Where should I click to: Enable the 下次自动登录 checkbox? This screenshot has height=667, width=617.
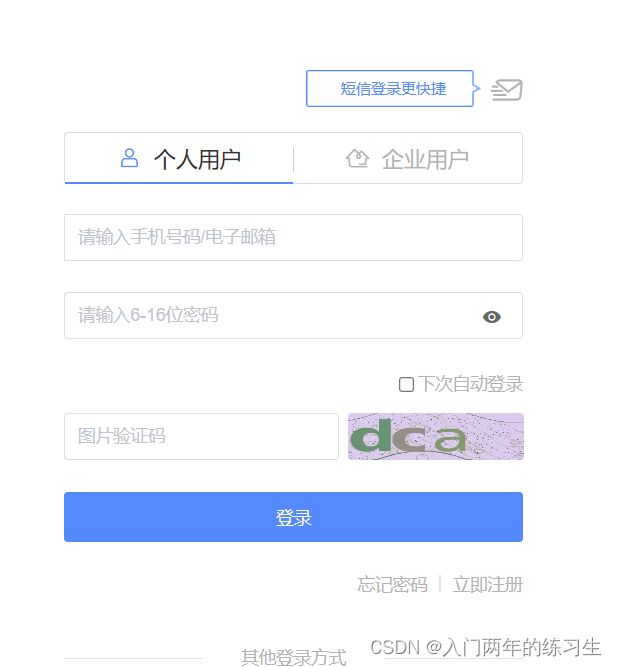(406, 385)
